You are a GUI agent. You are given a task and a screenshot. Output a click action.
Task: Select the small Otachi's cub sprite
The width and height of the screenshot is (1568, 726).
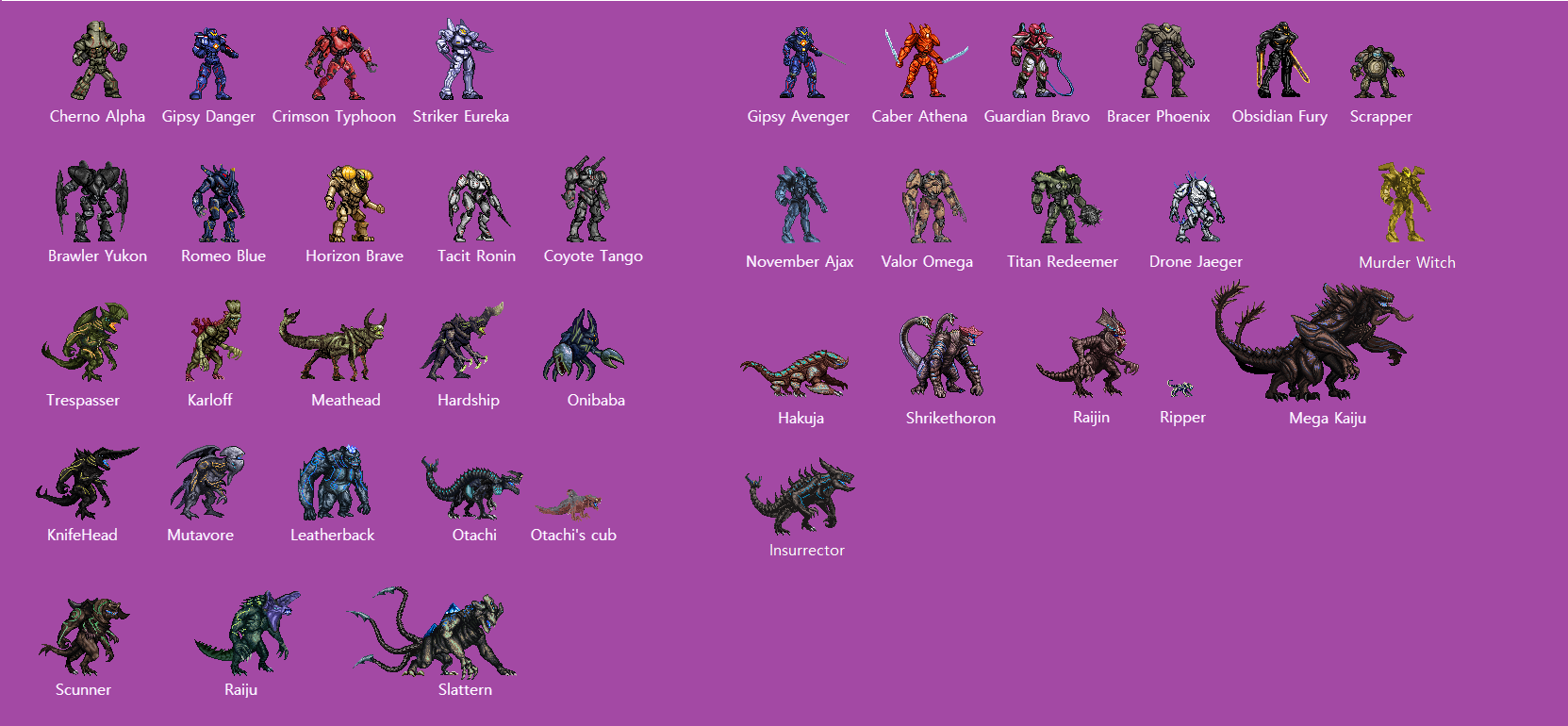pos(569,504)
